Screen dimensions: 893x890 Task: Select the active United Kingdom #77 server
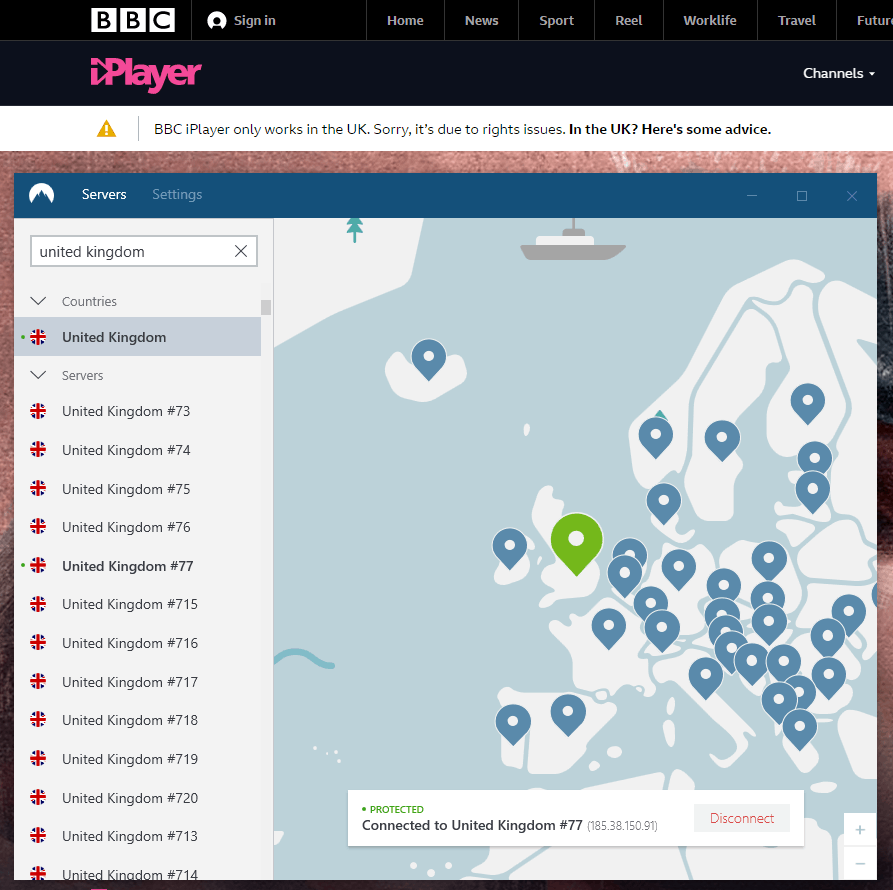(x=138, y=566)
